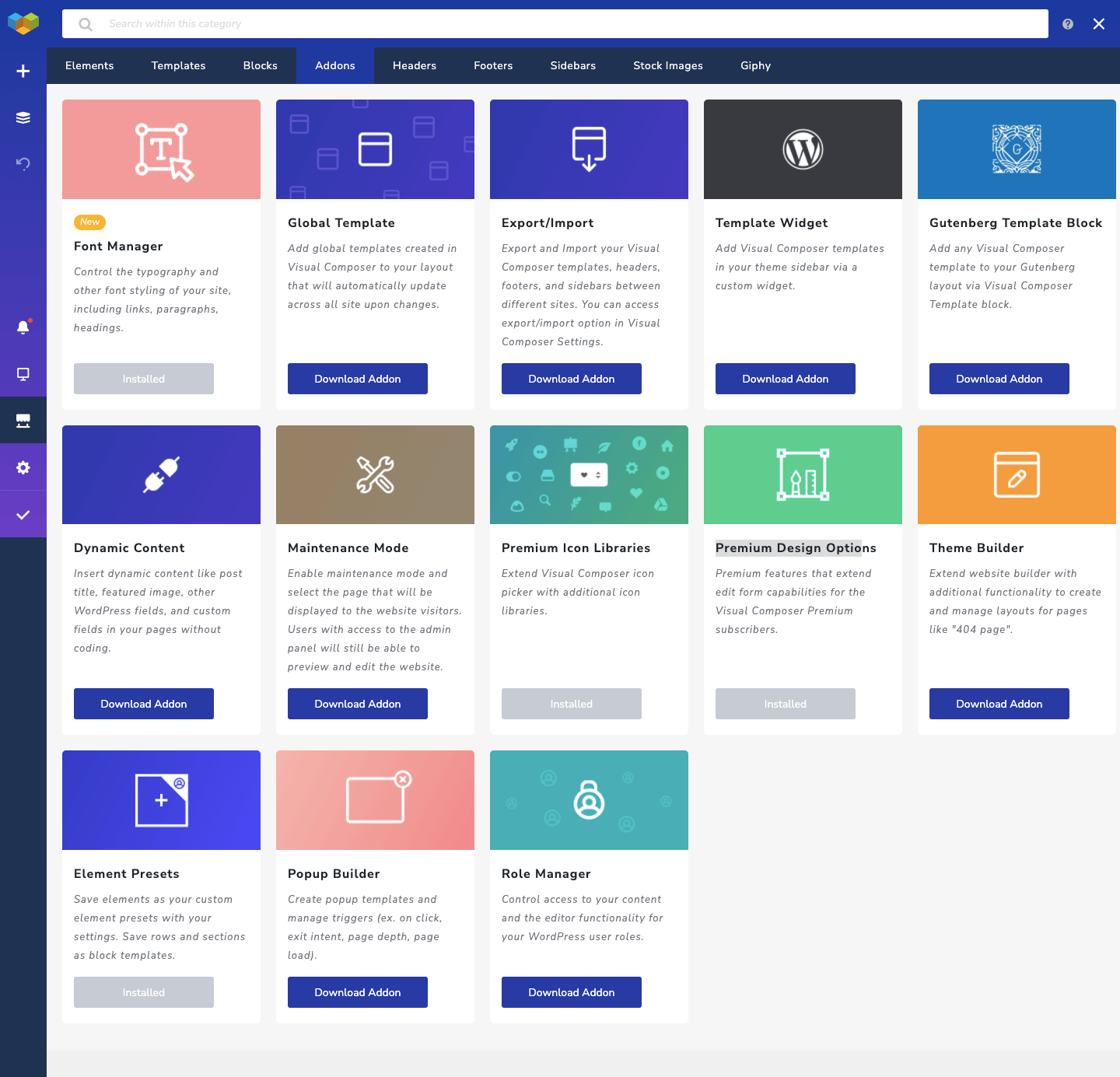Click the Theme Builder orange thumbnail
Viewport: 1120px width, 1077px height.
(x=1017, y=474)
